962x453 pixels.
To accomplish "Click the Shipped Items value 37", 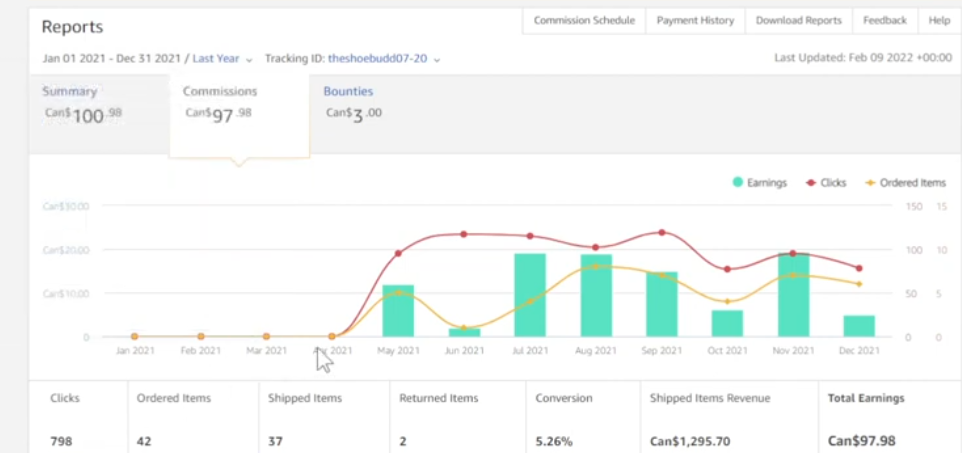I will 275,441.
